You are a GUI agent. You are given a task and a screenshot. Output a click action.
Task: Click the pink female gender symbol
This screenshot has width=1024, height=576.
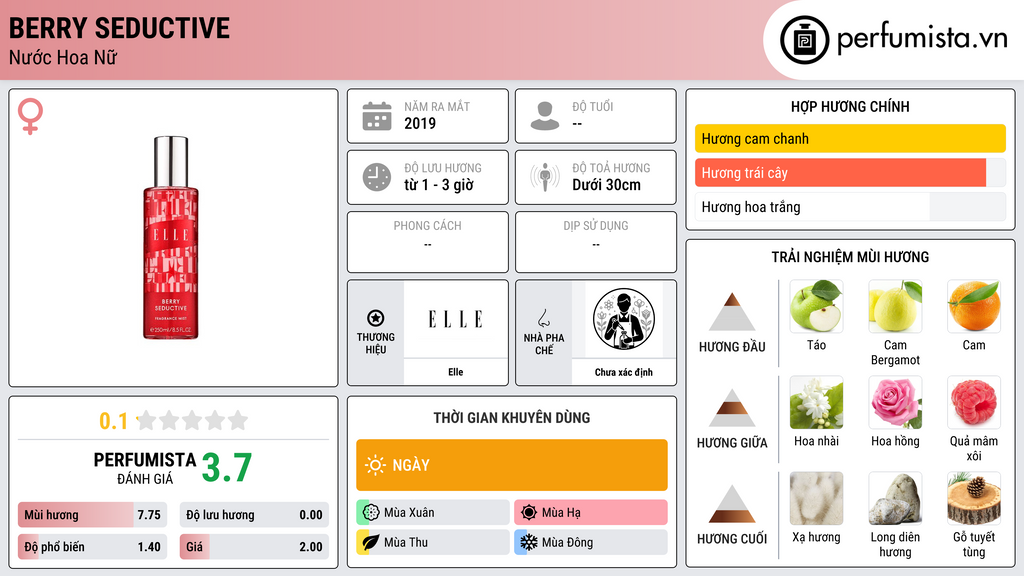[30, 116]
